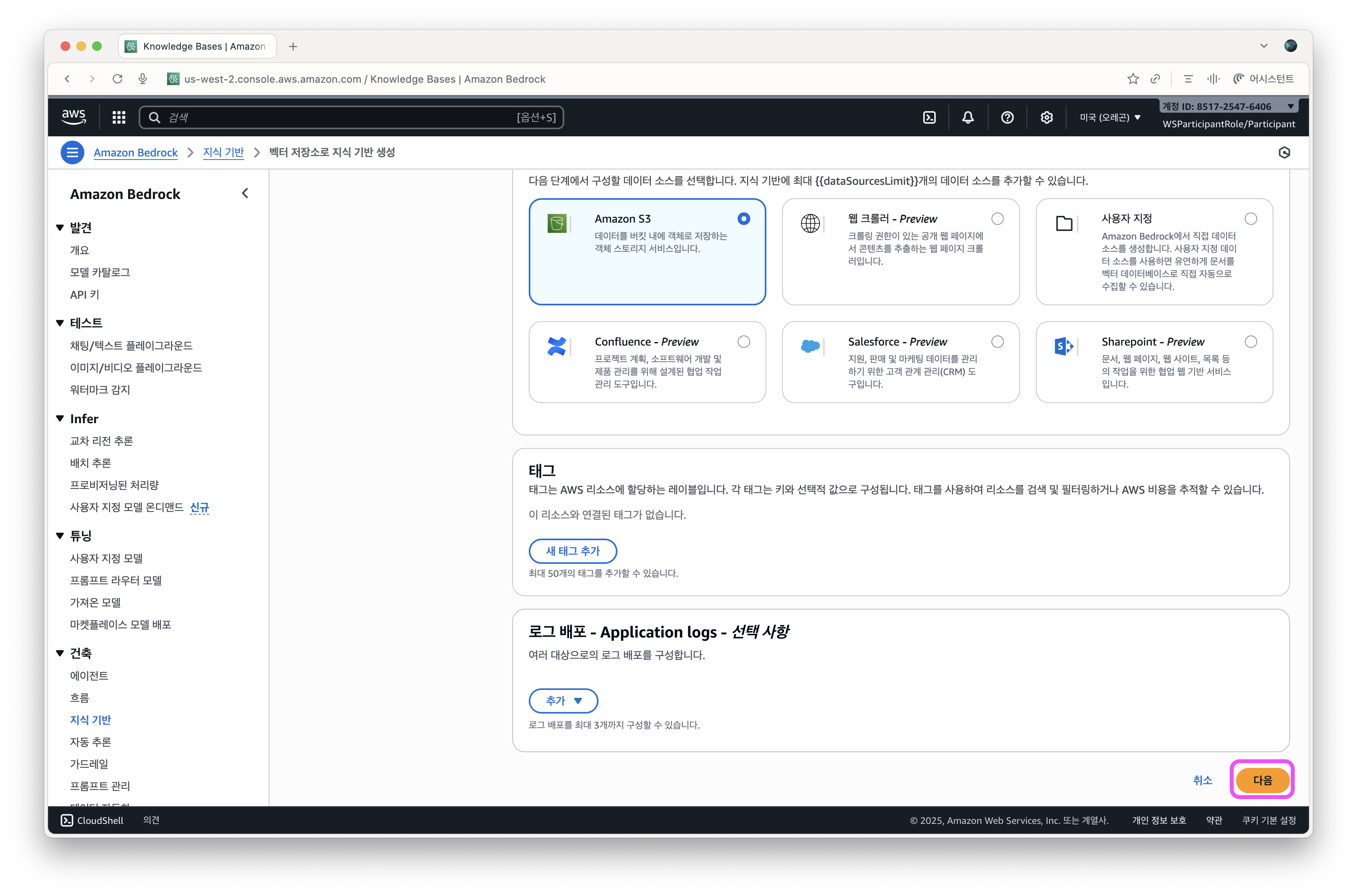Open the reader view lines icon
This screenshot has width=1357, height=896.
(x=1188, y=79)
